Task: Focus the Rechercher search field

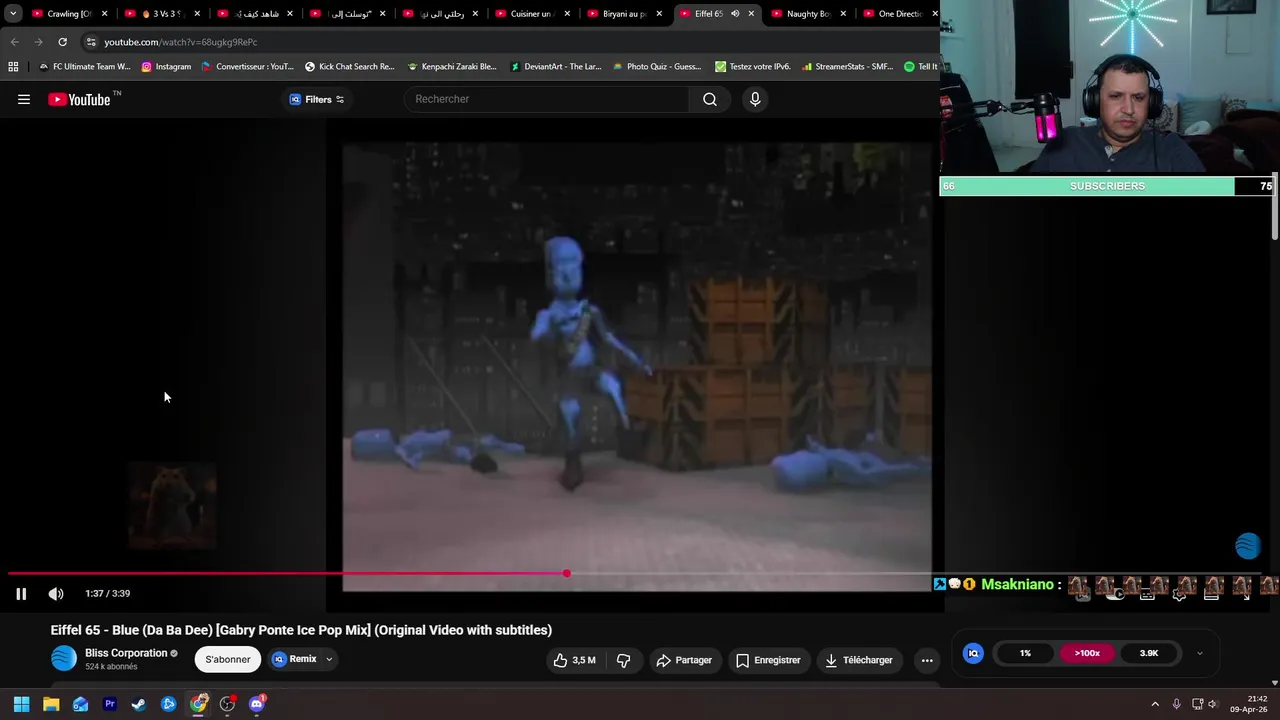Action: 547,99
